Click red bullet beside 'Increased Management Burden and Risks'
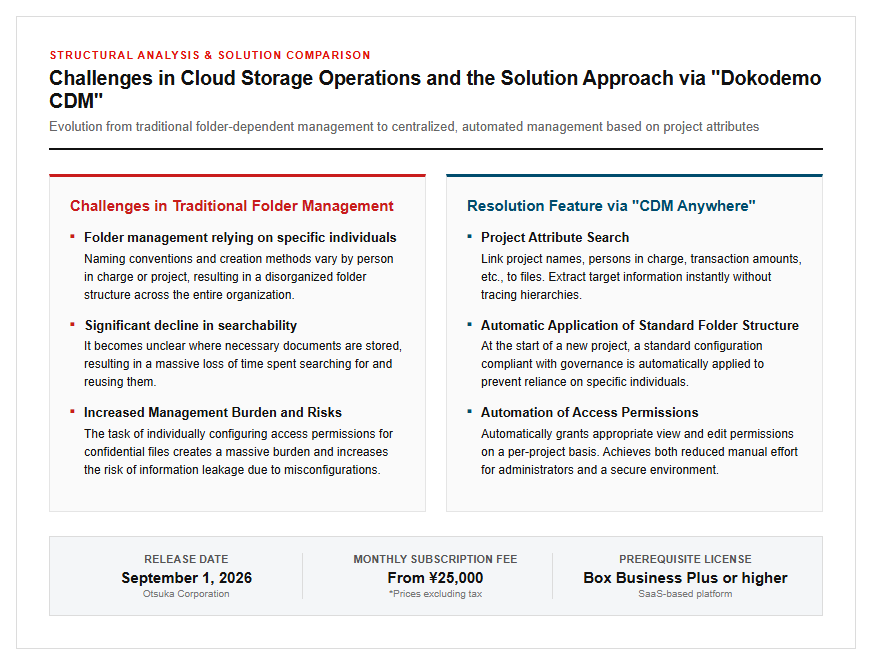Image resolution: width=872 pixels, height=665 pixels. point(72,411)
